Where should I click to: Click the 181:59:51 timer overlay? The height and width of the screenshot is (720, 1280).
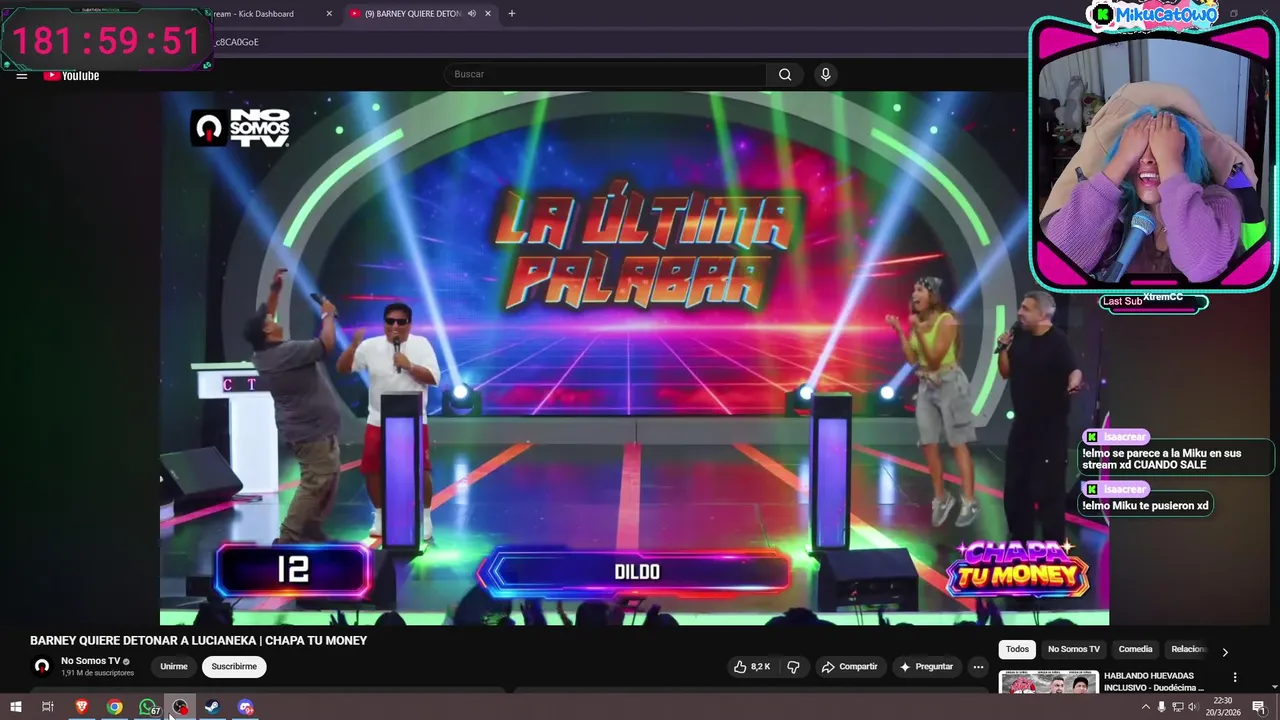tap(106, 40)
